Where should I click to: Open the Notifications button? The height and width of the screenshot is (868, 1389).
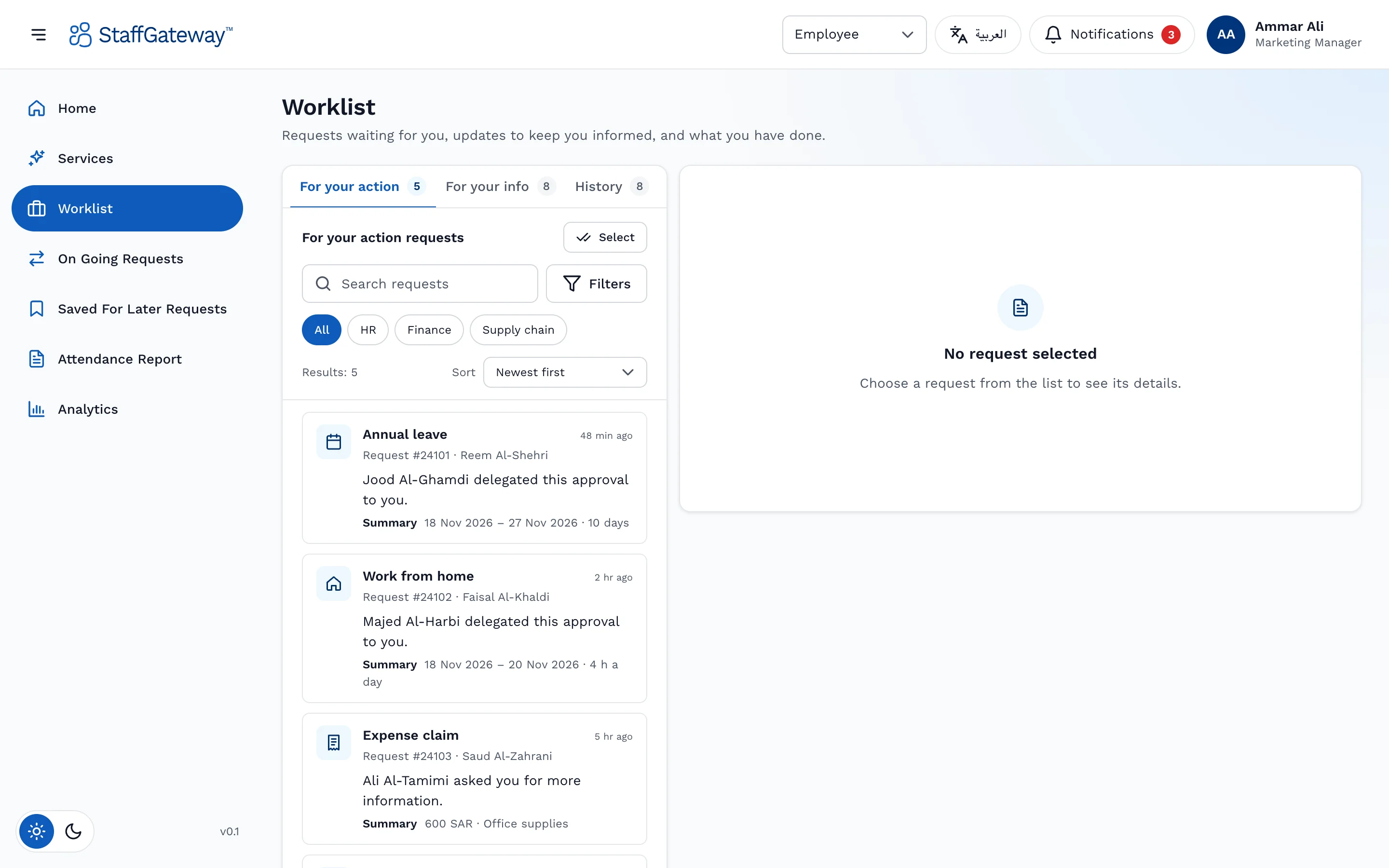pos(1112,34)
